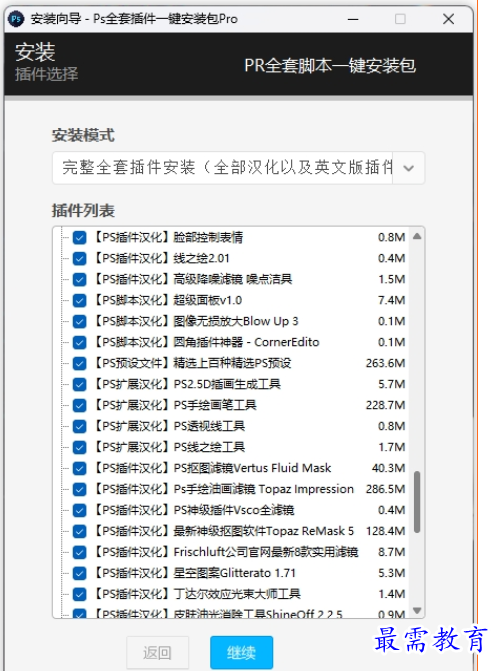The height and width of the screenshot is (671, 496).
Task: Uncheck the 脸部控制表情 plugin checkbox
Action: (80, 238)
